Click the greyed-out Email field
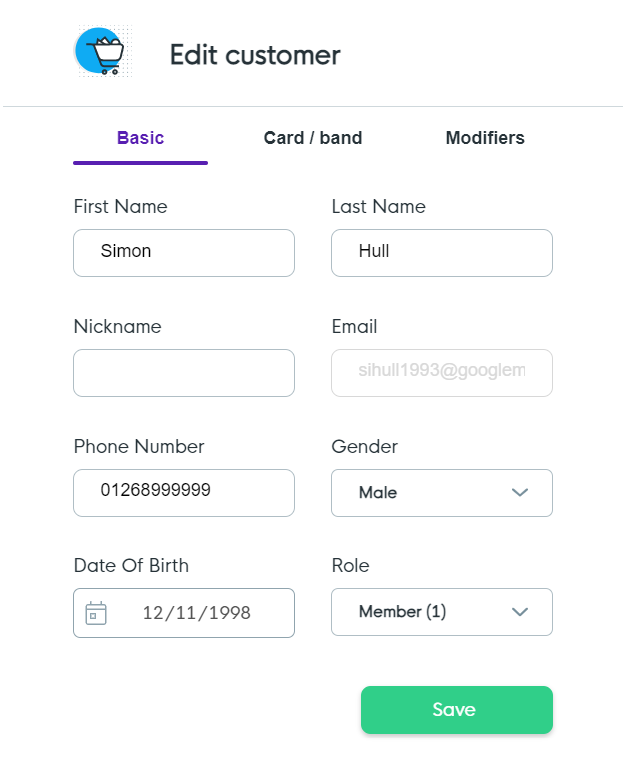Screen dimensions: 623x777 [442, 372]
